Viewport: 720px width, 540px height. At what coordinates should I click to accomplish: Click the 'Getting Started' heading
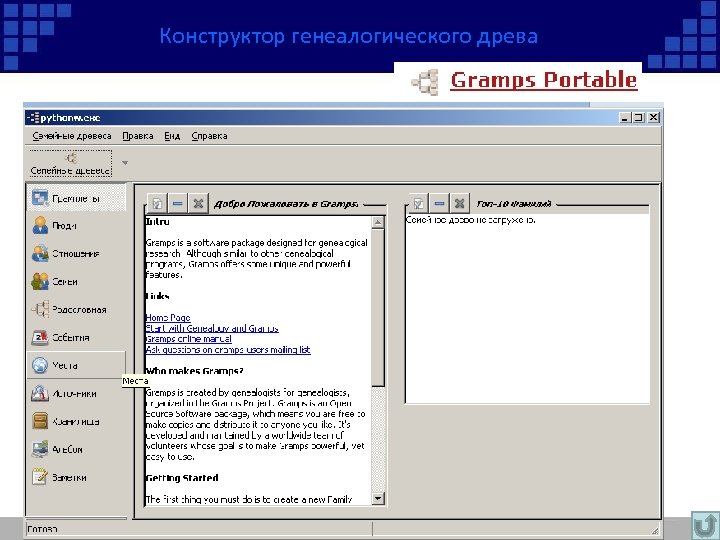tap(182, 478)
